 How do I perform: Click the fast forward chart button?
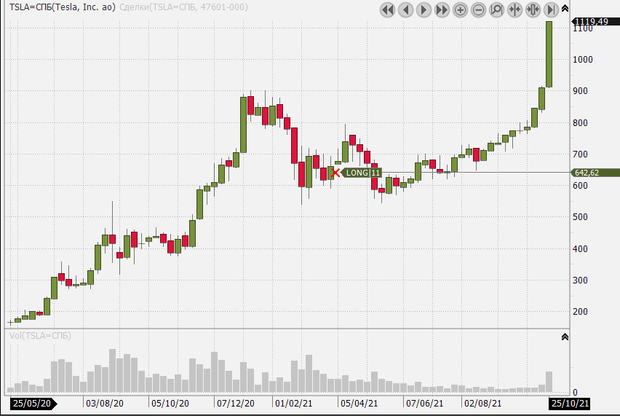tap(442, 10)
